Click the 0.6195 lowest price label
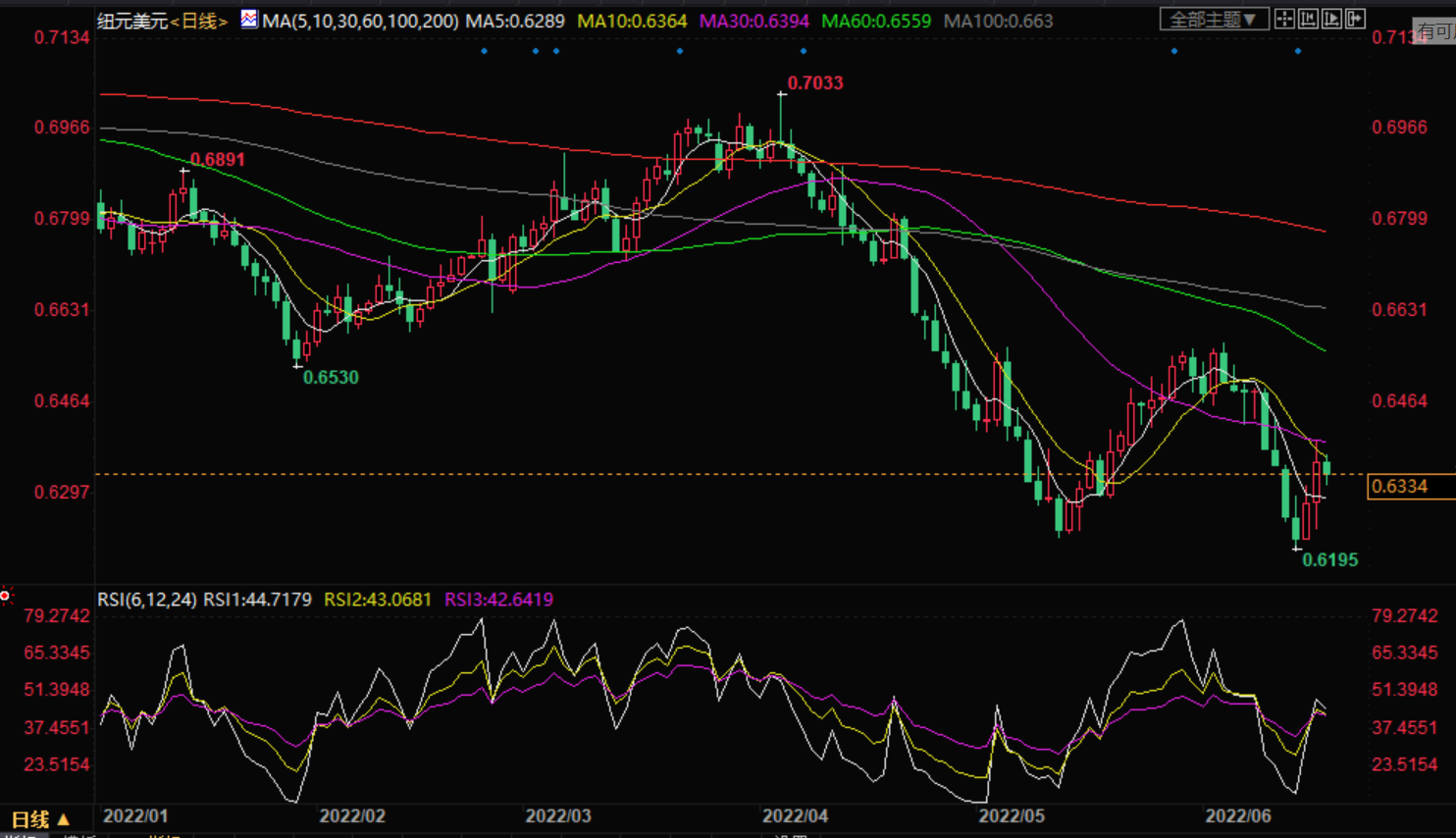Screen dimensions: 1456x838 [1330, 560]
